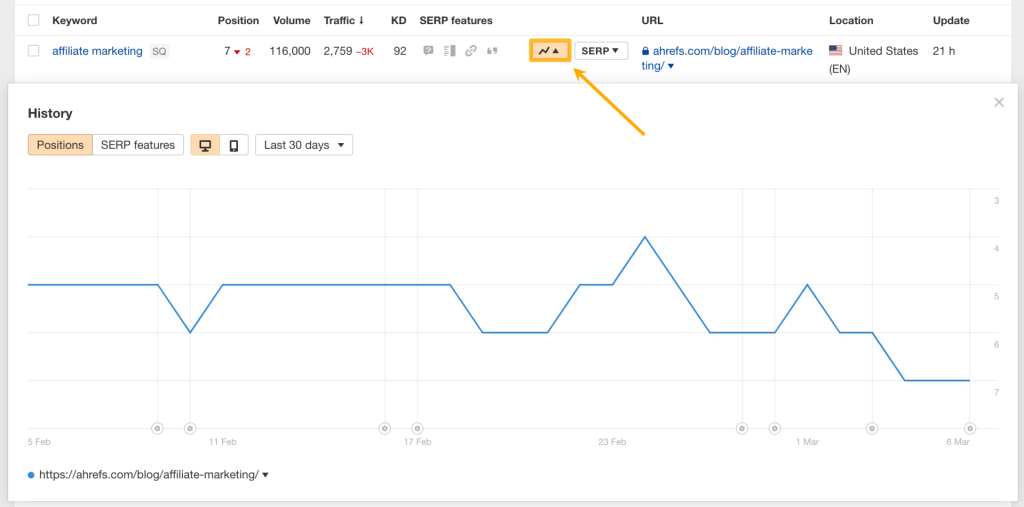Click the blue series dot in chart legend
The width and height of the screenshot is (1024, 507).
(x=31, y=475)
